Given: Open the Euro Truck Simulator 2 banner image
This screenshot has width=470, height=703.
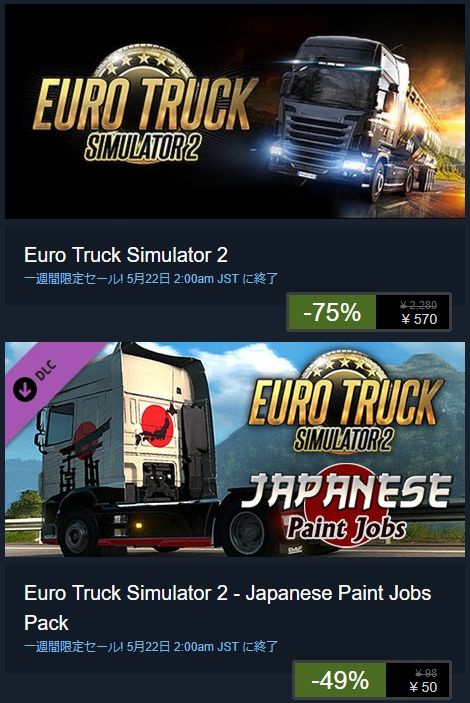Looking at the screenshot, I should 235,111.
